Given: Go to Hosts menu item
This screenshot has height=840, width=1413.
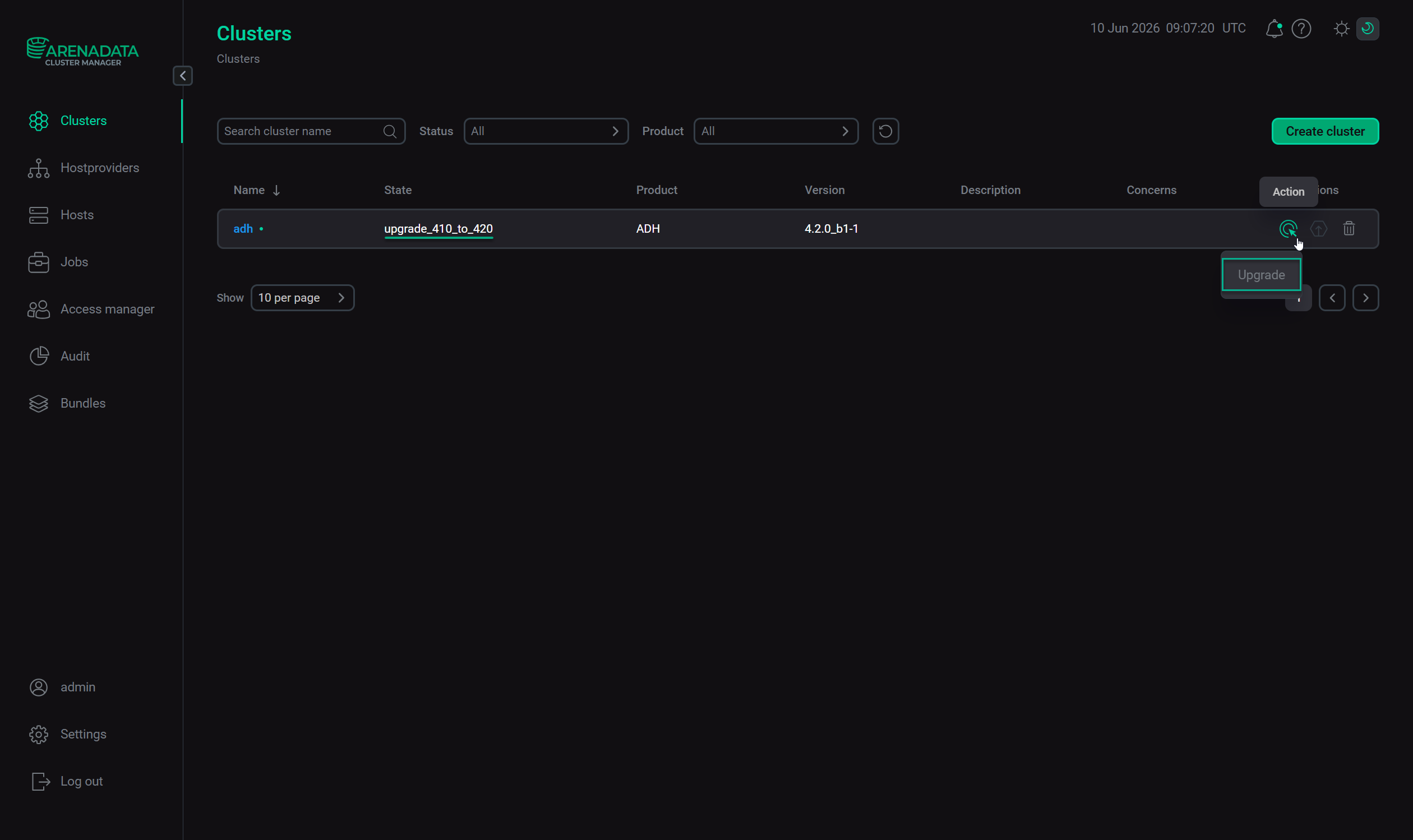Looking at the screenshot, I should pyautogui.click(x=77, y=215).
